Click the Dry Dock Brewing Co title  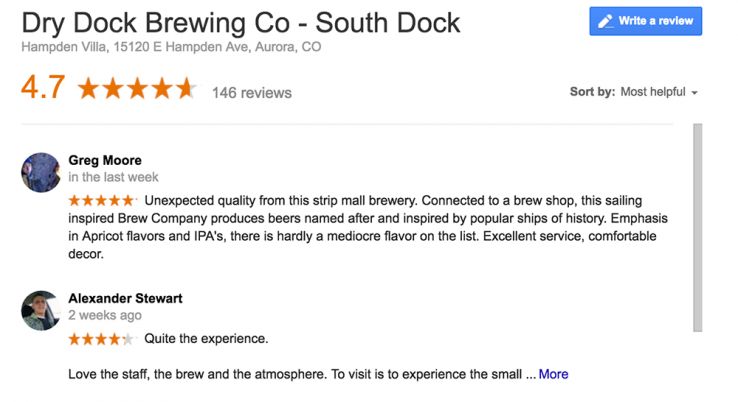(241, 22)
